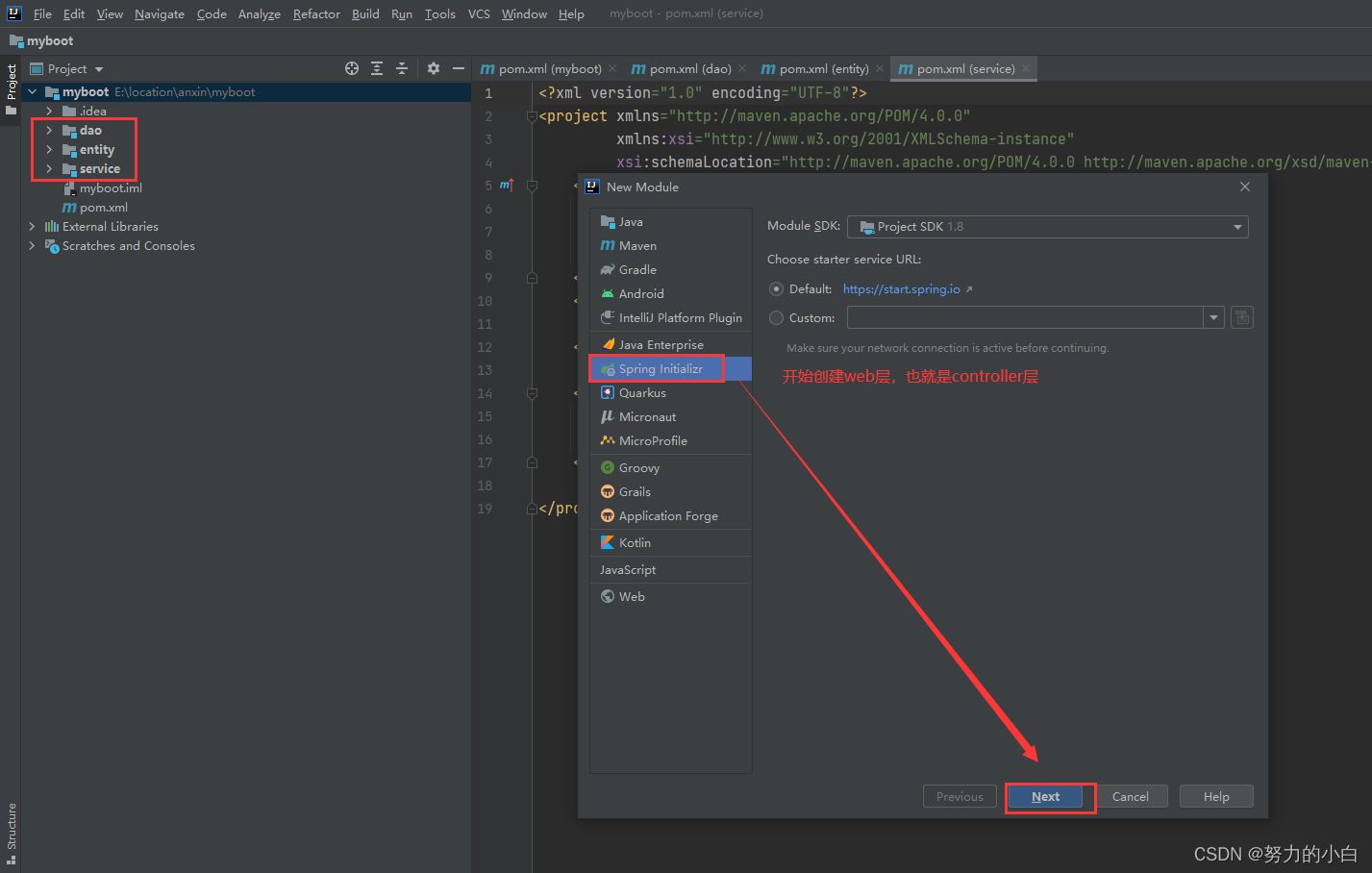Click the Cancel button
The height and width of the screenshot is (873, 1372).
click(1131, 797)
